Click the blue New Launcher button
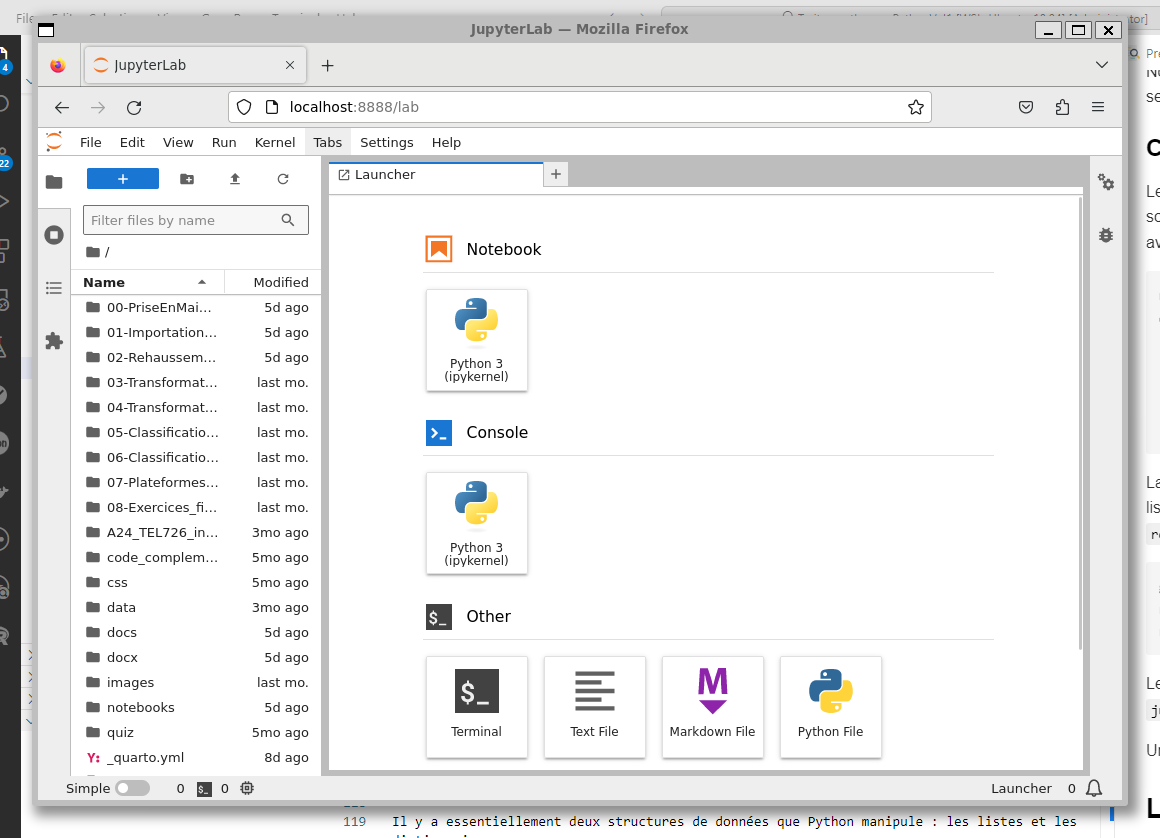The width and height of the screenshot is (1160, 838). pyautogui.click(x=123, y=179)
